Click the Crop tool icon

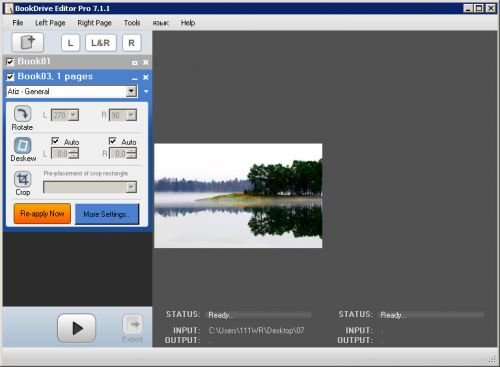(x=22, y=179)
